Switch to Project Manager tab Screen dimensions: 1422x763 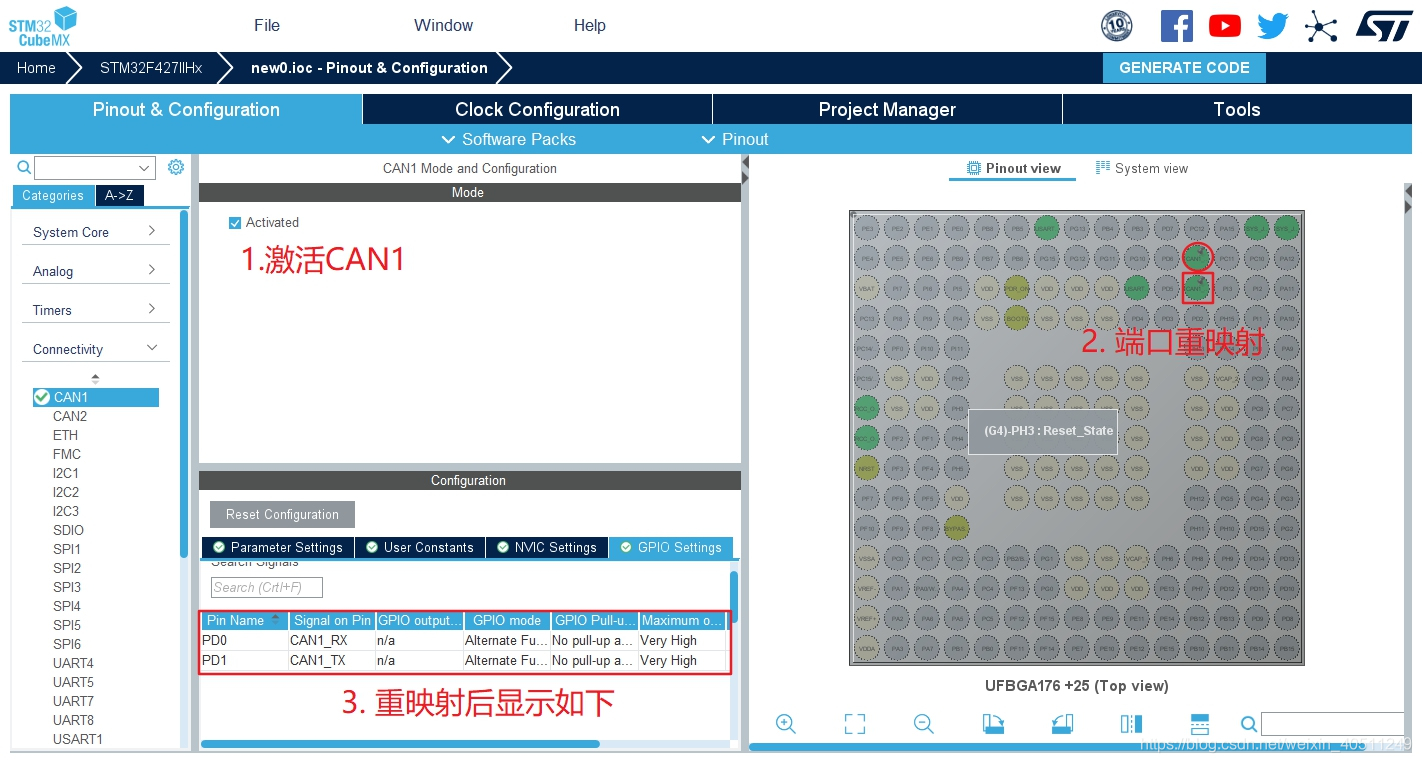tap(887, 110)
